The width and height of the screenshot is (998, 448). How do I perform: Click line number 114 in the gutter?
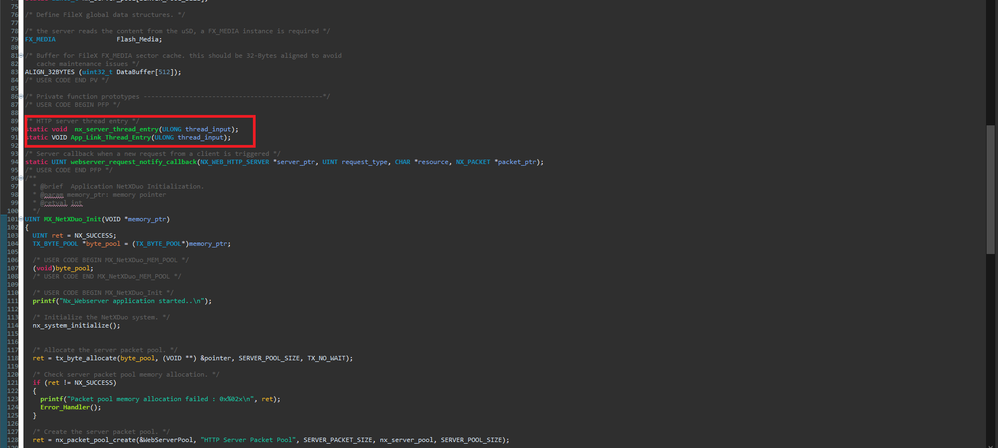(12, 325)
